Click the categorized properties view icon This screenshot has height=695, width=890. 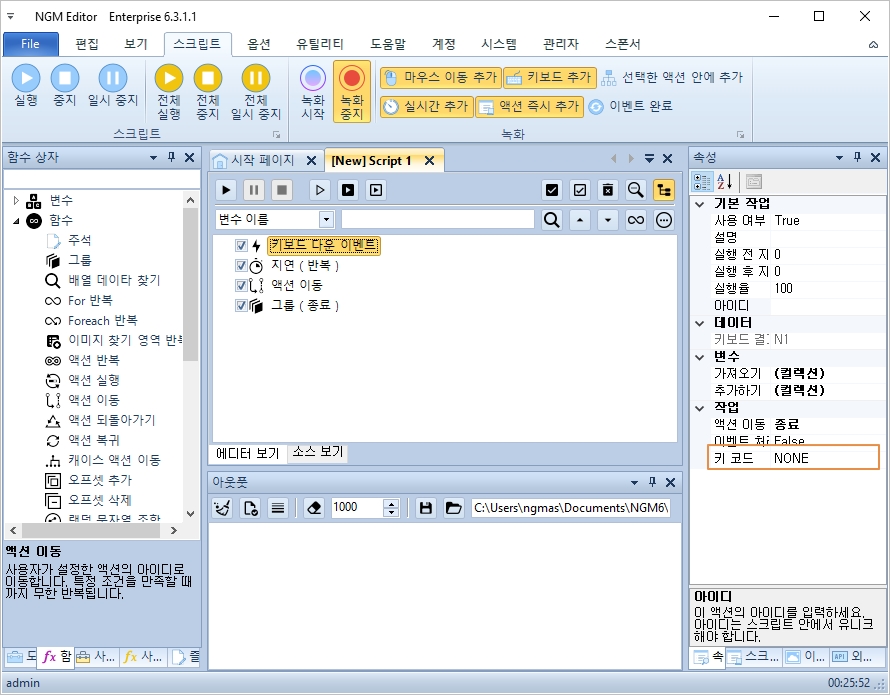702,182
